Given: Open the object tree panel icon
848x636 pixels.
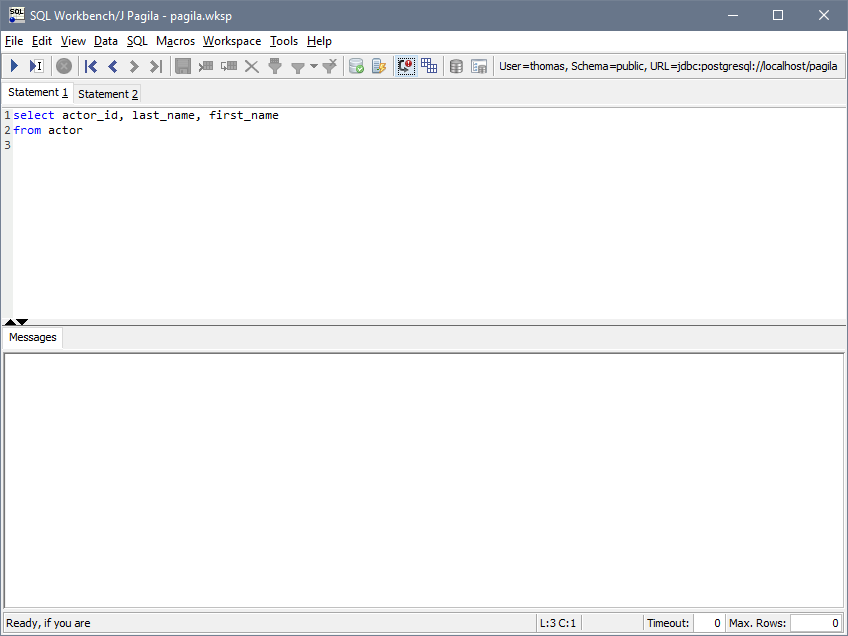Looking at the screenshot, I should point(479,66).
